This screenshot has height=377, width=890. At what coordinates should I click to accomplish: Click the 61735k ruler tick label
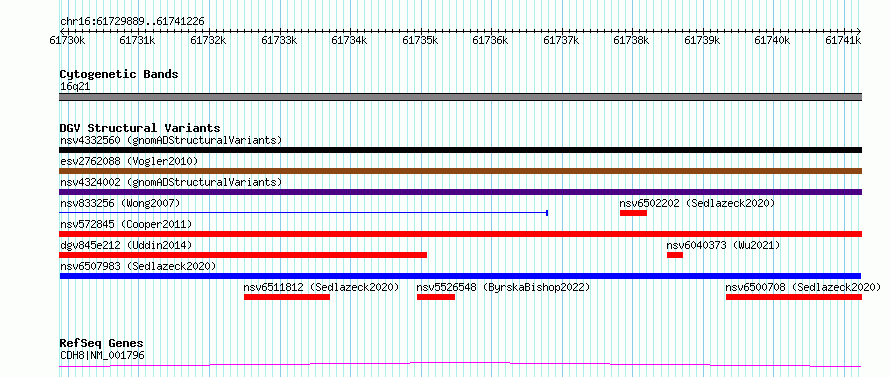(420, 40)
